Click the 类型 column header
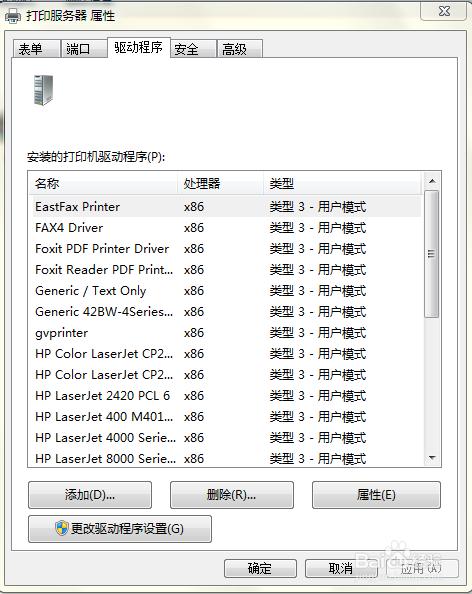Viewport: 472px width, 594px height. click(x=342, y=184)
